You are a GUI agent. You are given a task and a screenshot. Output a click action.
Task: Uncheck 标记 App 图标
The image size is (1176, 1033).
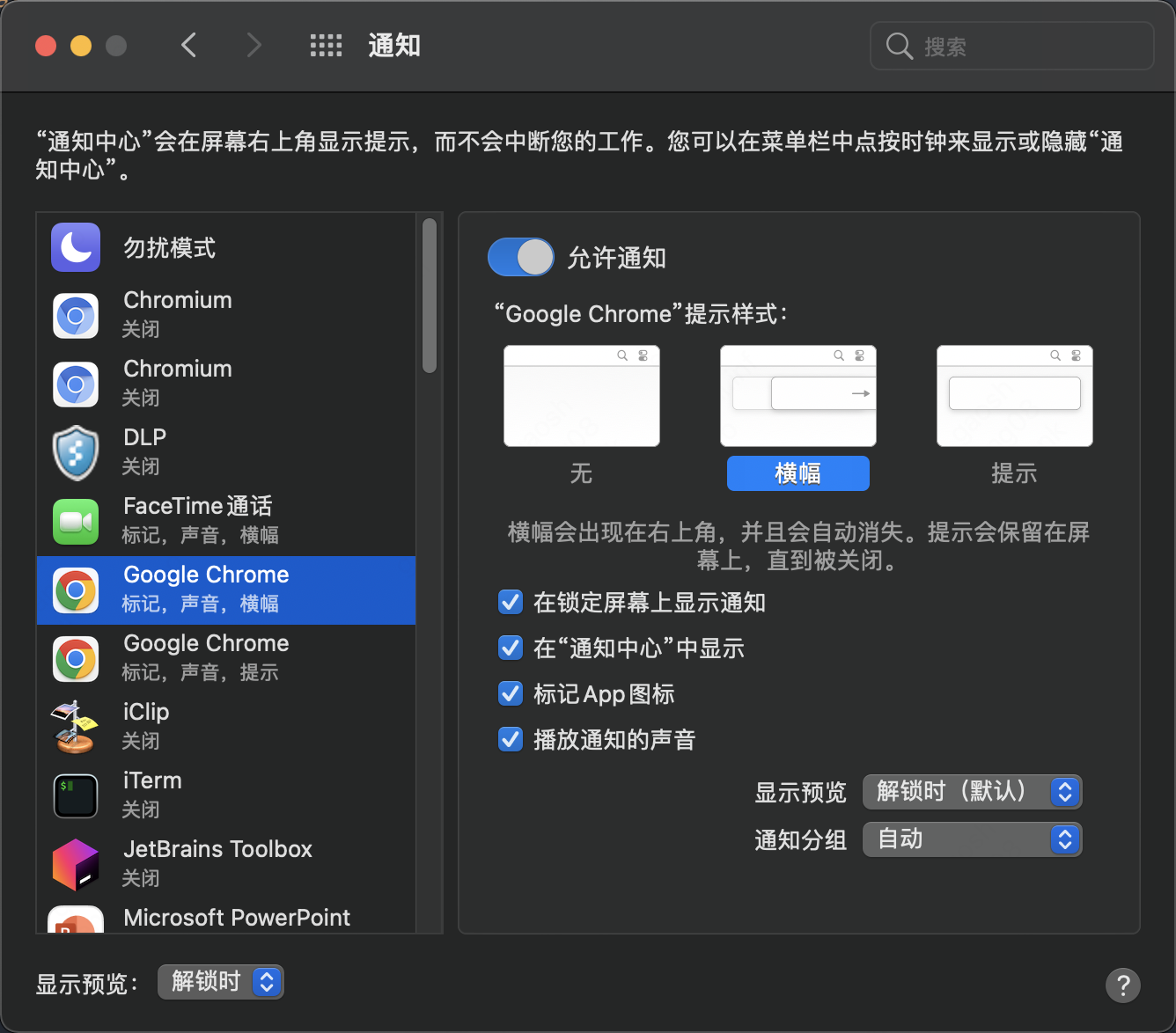click(x=511, y=693)
